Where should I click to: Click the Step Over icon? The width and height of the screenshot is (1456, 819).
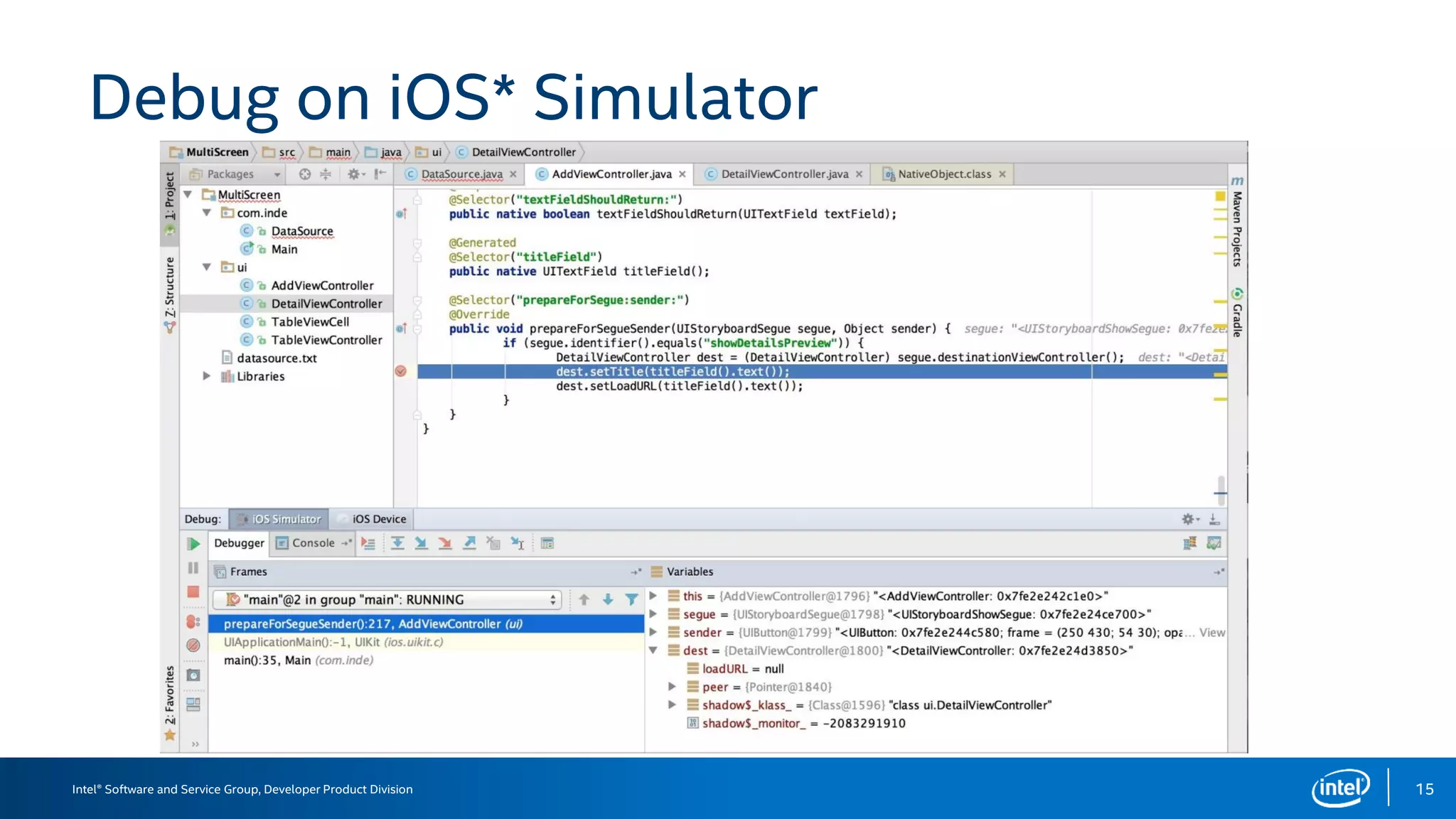tap(397, 544)
